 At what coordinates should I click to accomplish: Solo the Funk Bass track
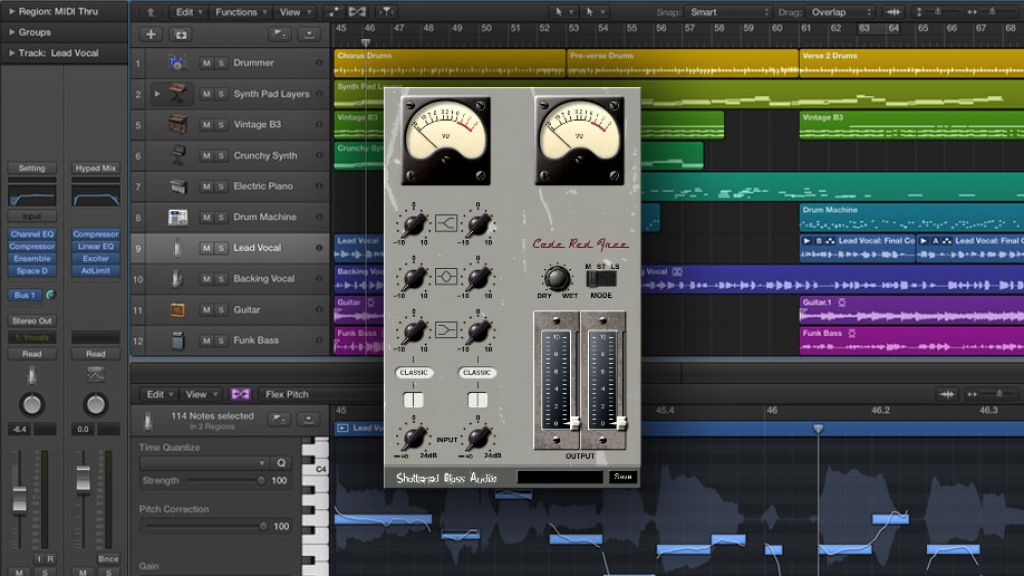[x=221, y=340]
